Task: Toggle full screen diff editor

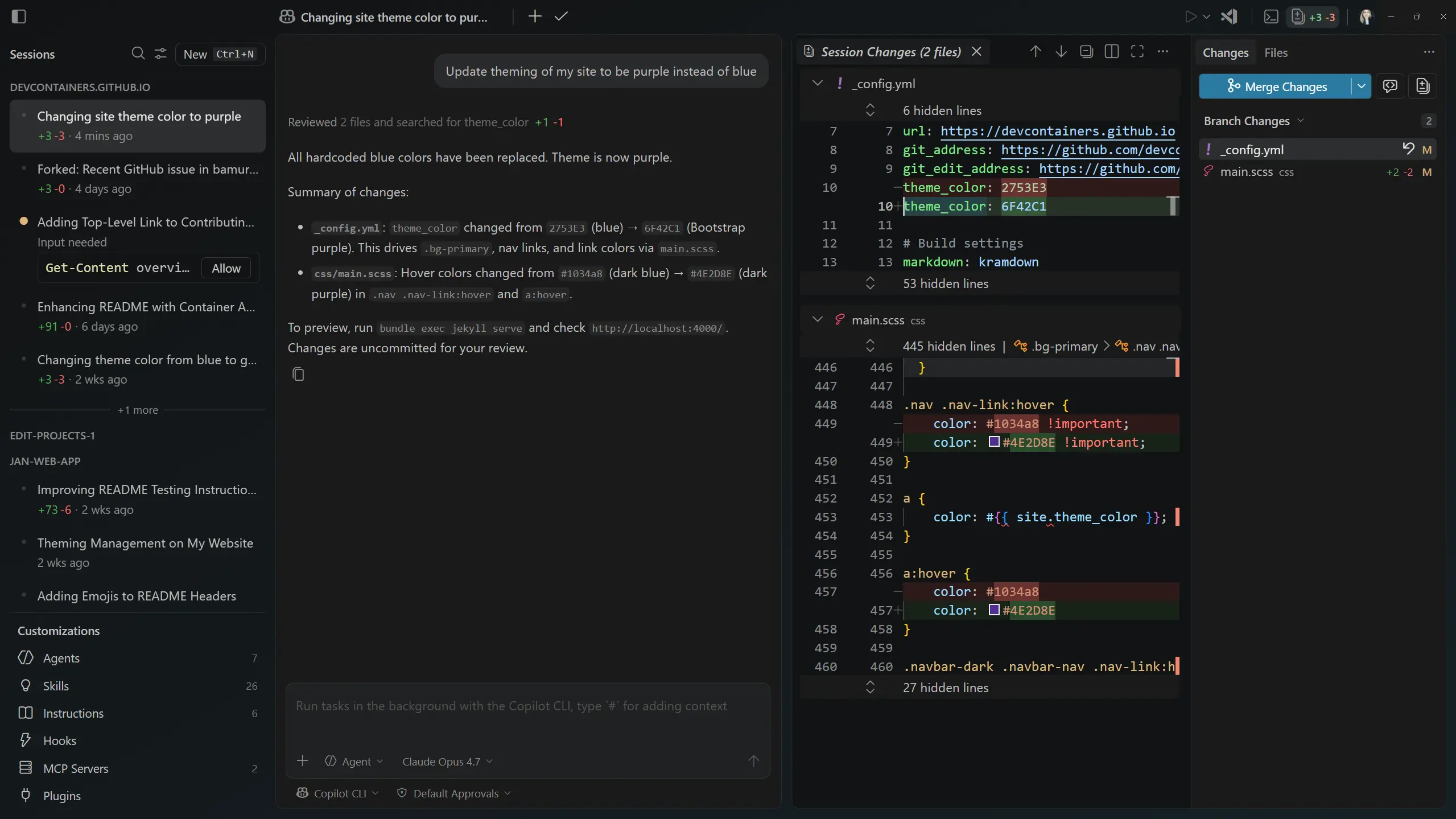Action: click(1137, 52)
